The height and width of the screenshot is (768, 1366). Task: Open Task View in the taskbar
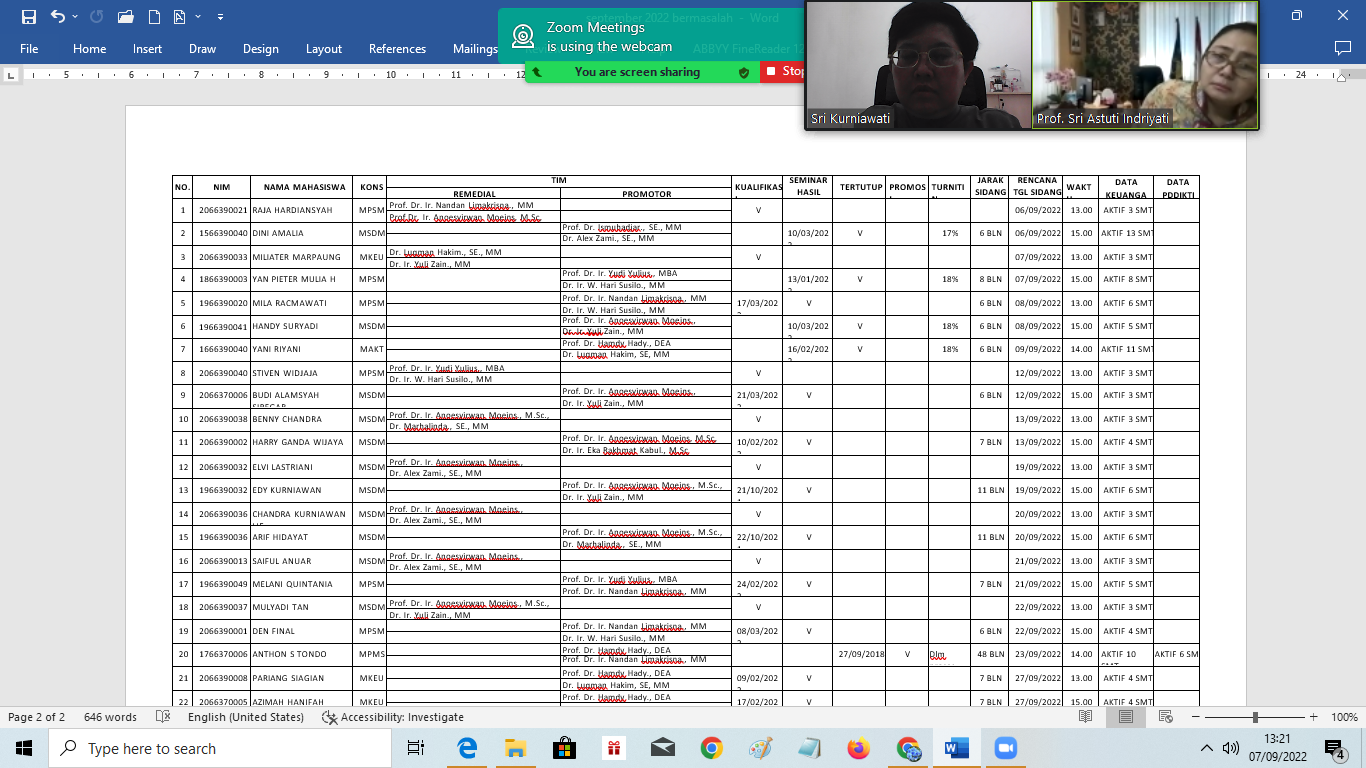pos(416,748)
